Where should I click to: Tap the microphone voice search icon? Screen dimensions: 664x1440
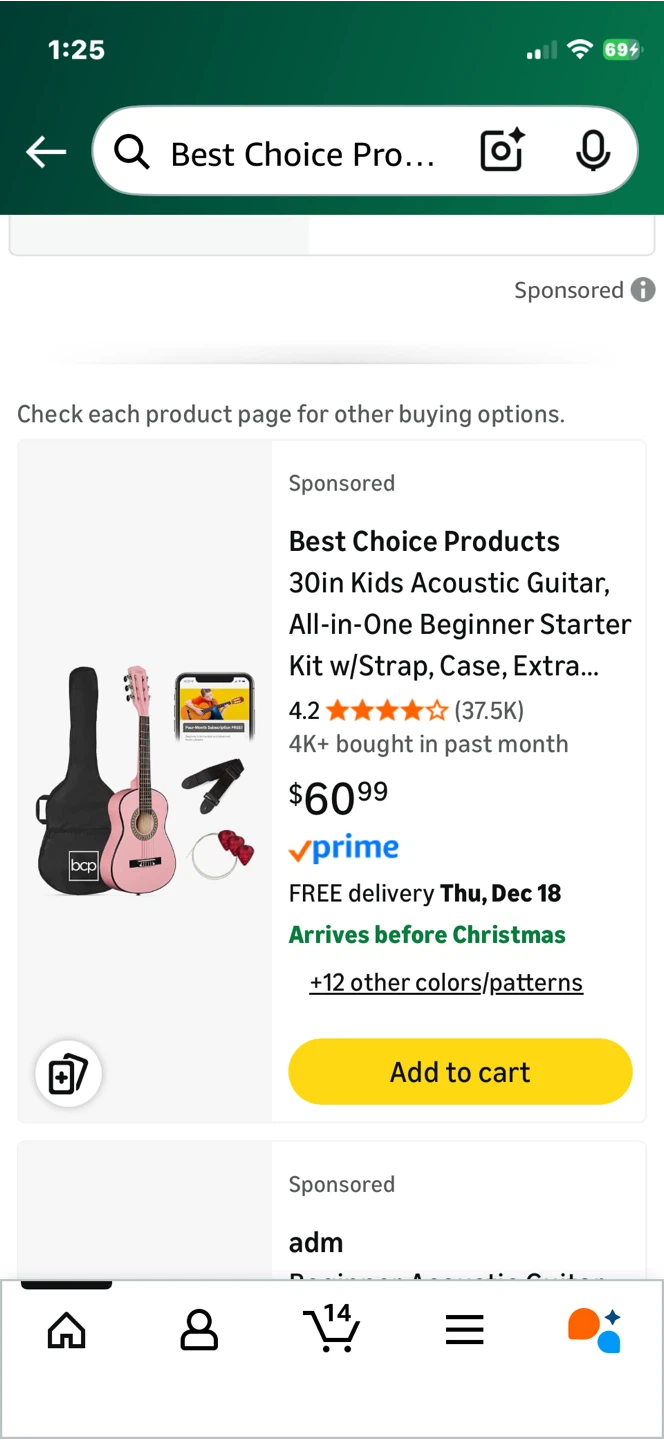pyautogui.click(x=593, y=151)
